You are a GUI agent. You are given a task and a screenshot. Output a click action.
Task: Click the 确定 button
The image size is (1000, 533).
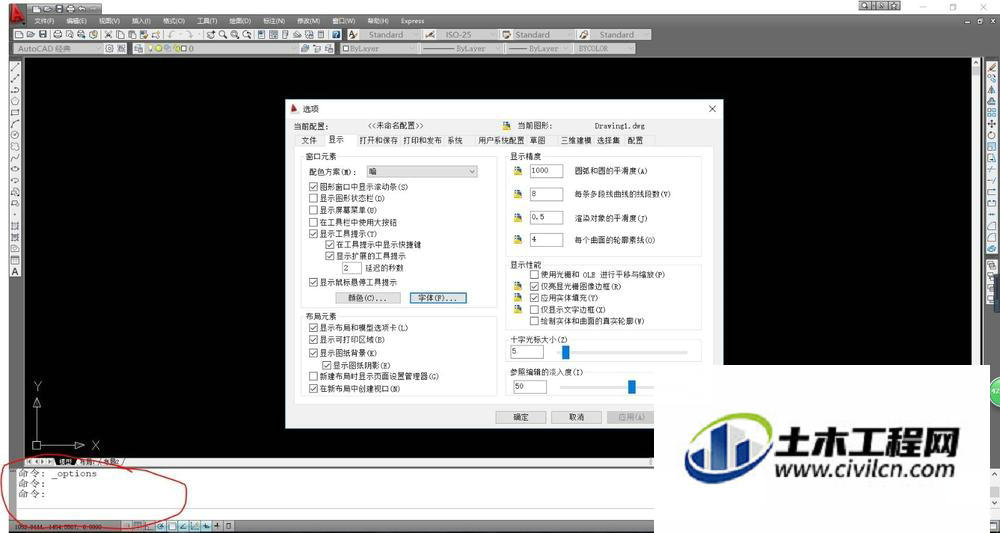[521, 417]
